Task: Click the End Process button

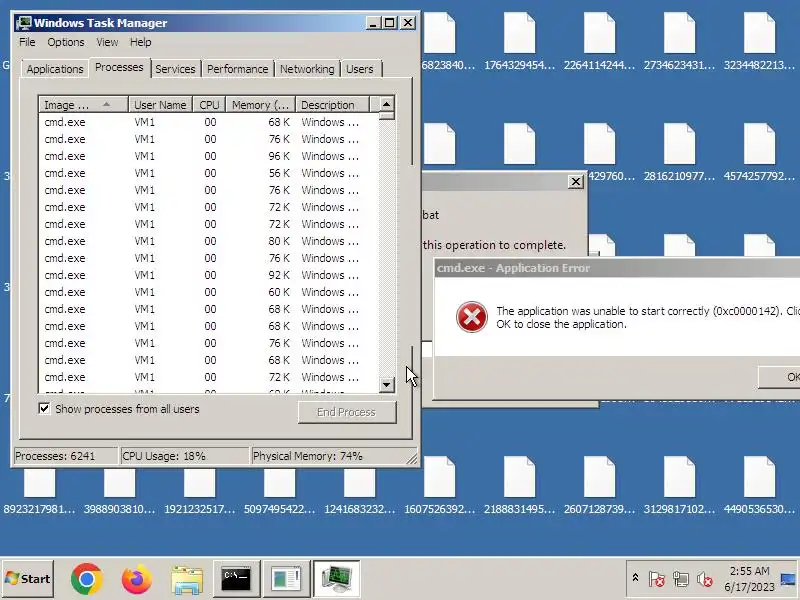Action: (346, 412)
